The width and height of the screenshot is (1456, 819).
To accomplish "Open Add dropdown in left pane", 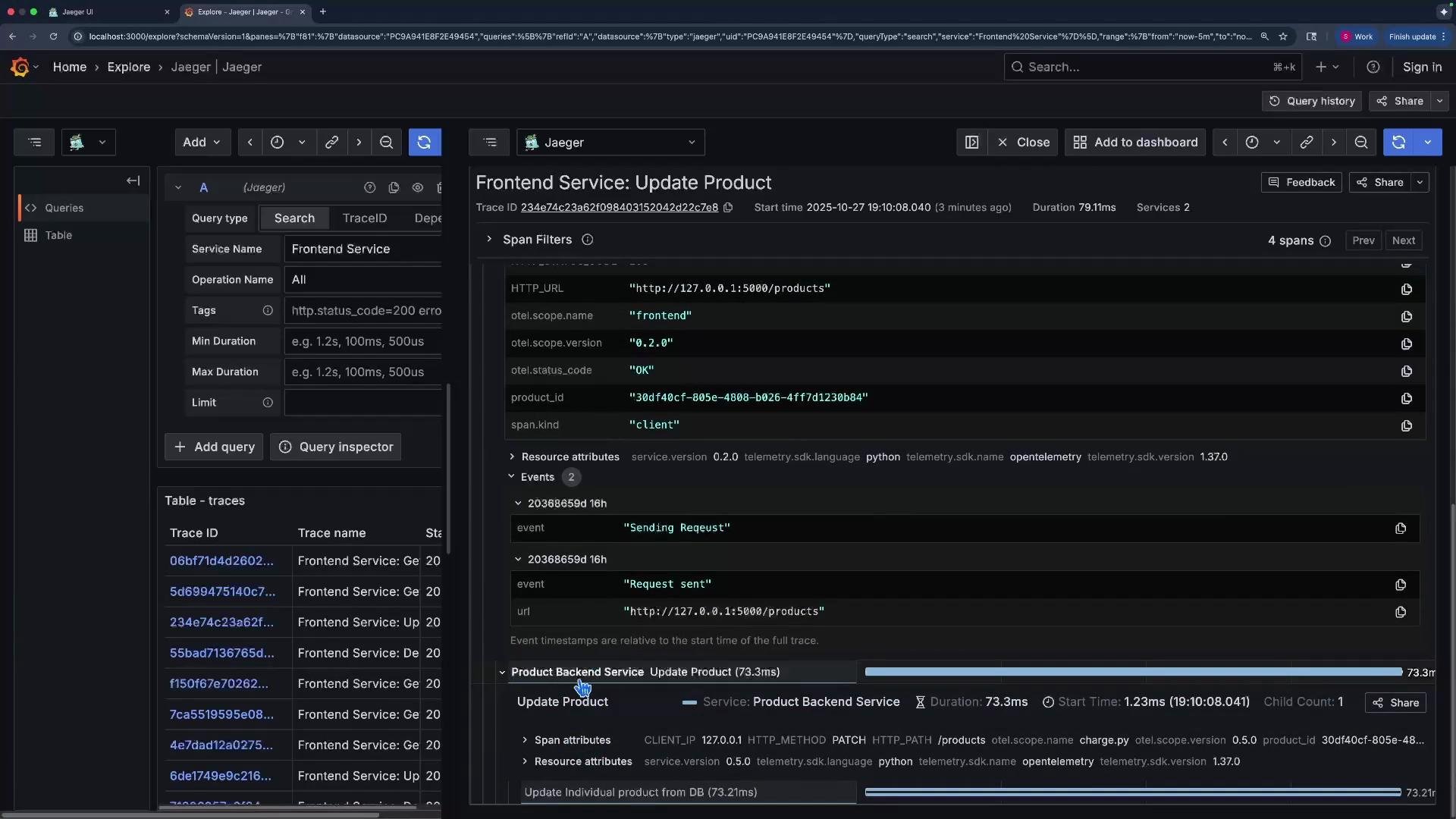I will coord(202,143).
